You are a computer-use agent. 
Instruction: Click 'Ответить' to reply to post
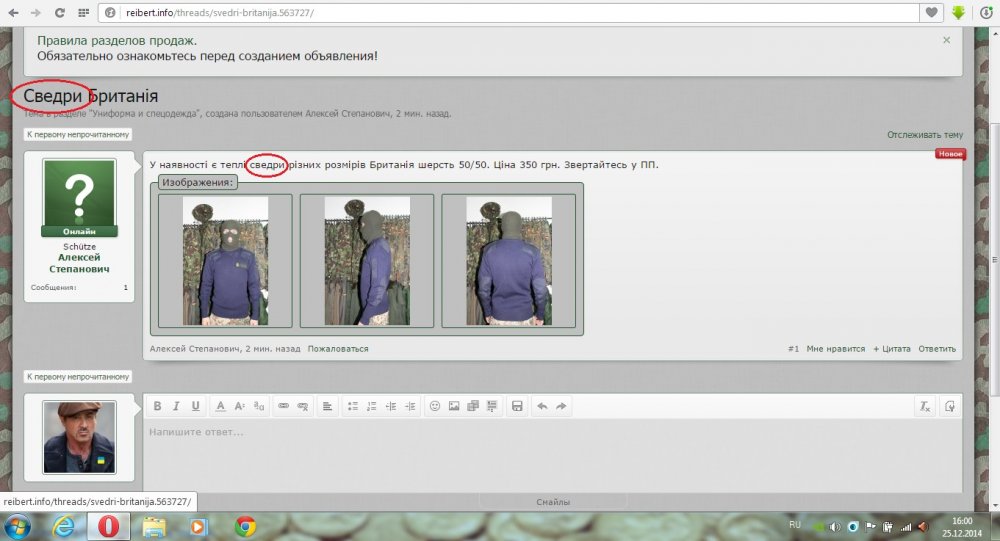937,349
